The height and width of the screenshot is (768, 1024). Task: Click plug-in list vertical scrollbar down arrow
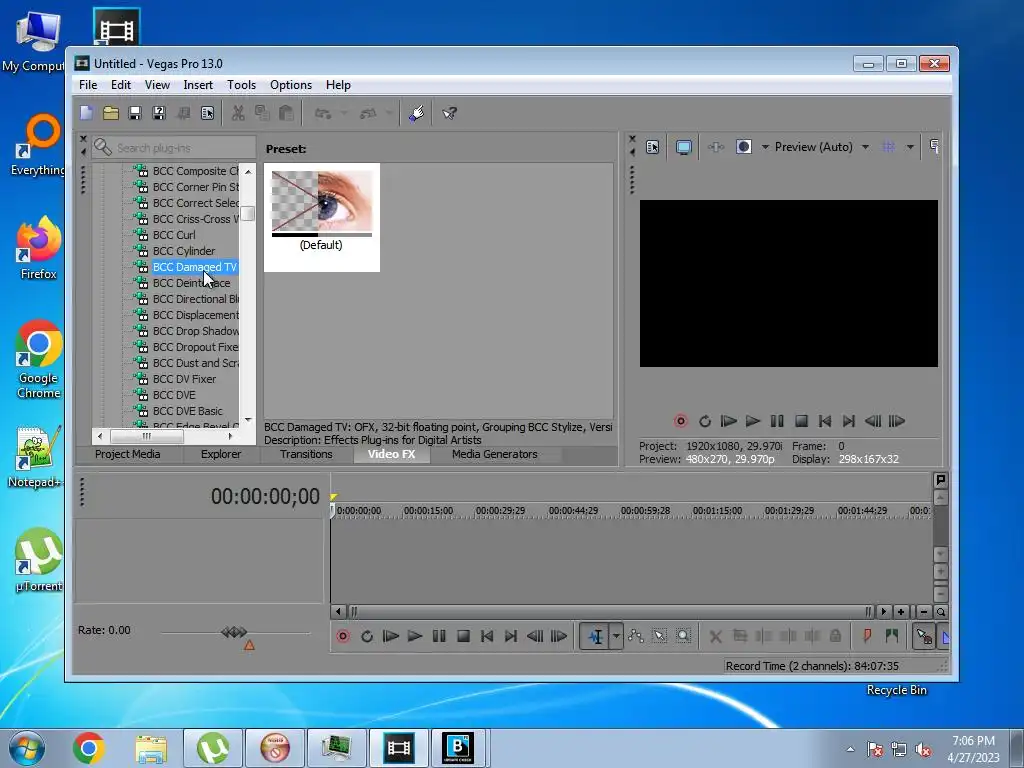tap(248, 419)
